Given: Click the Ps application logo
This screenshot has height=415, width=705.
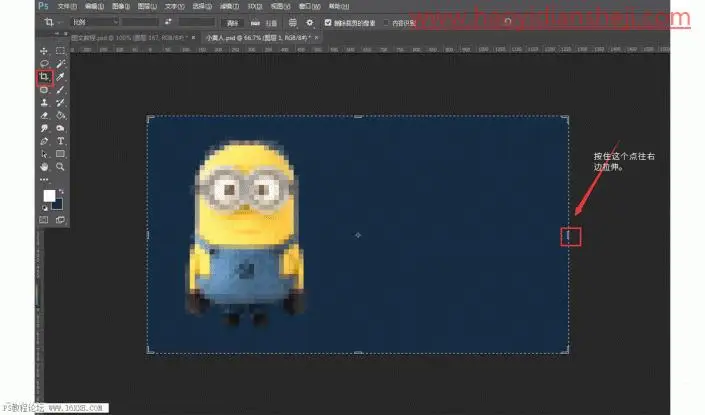Looking at the screenshot, I should pos(43,6).
